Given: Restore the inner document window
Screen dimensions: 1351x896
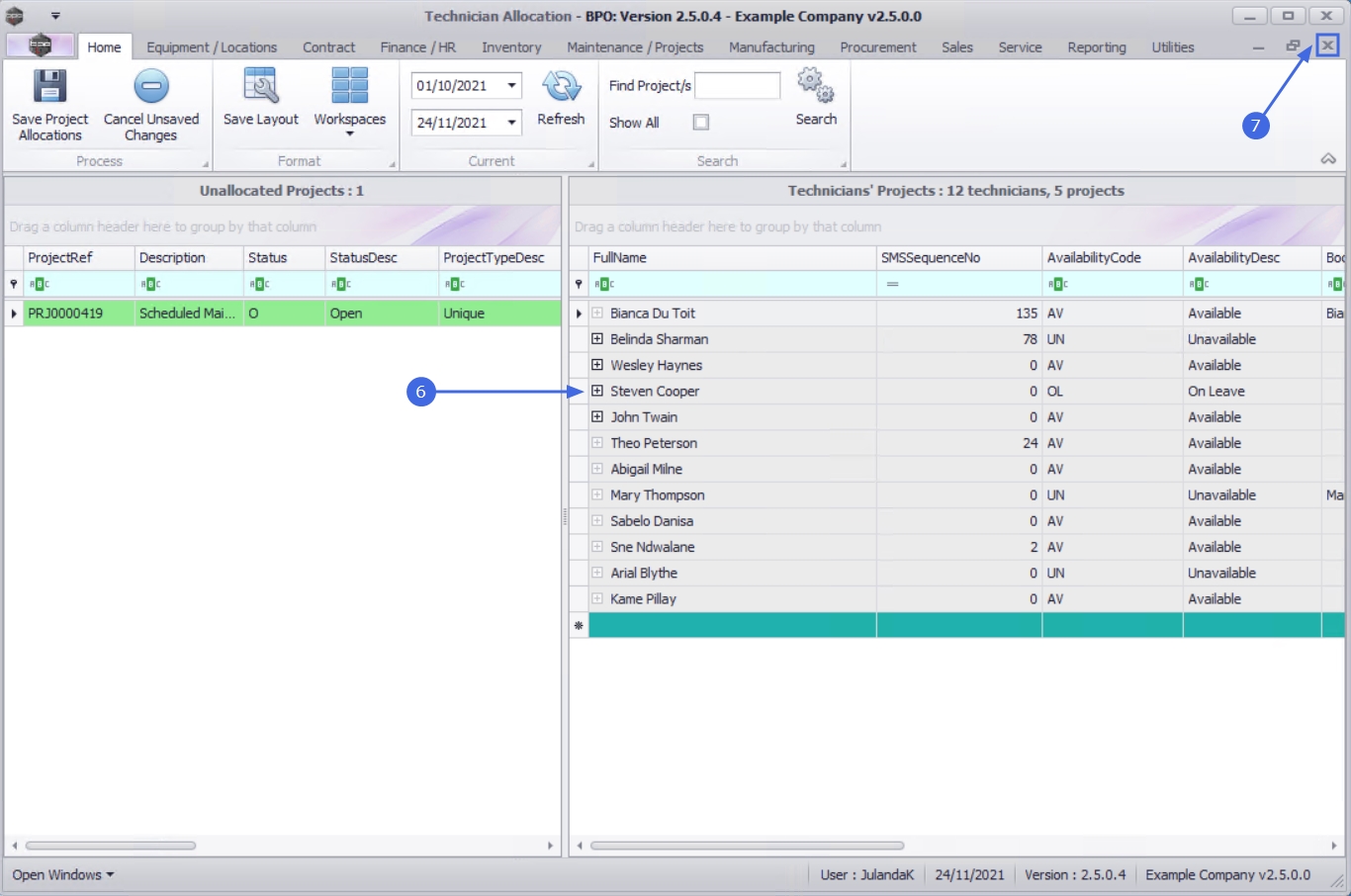Looking at the screenshot, I should click(1293, 45).
